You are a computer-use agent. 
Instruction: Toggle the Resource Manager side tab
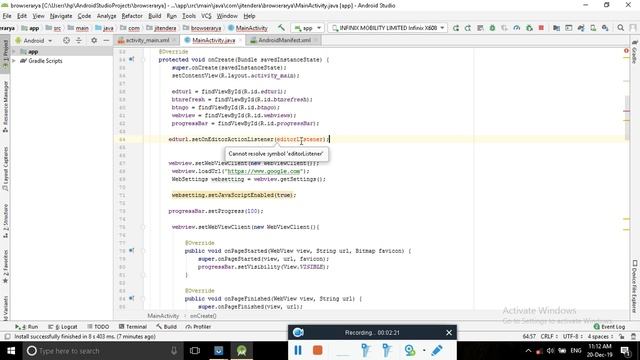(5, 107)
